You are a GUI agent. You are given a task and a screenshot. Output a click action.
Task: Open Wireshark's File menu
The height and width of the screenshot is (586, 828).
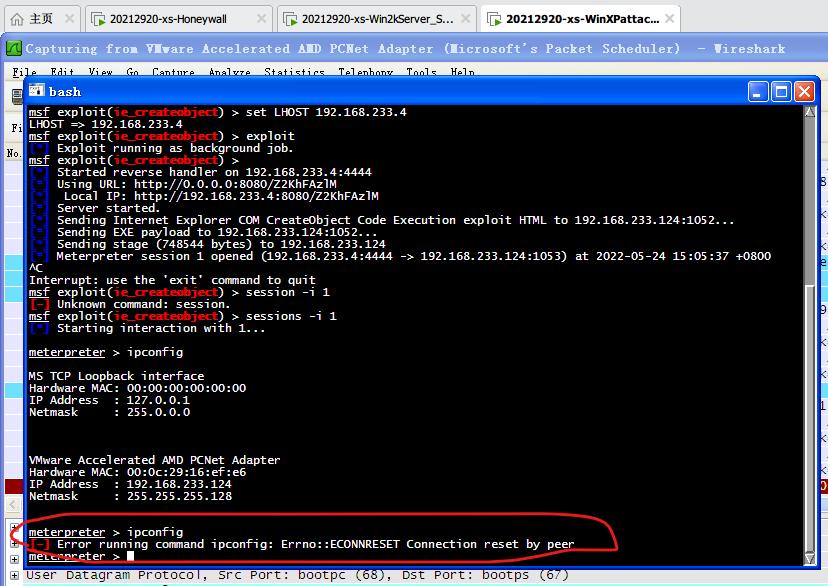(24, 72)
